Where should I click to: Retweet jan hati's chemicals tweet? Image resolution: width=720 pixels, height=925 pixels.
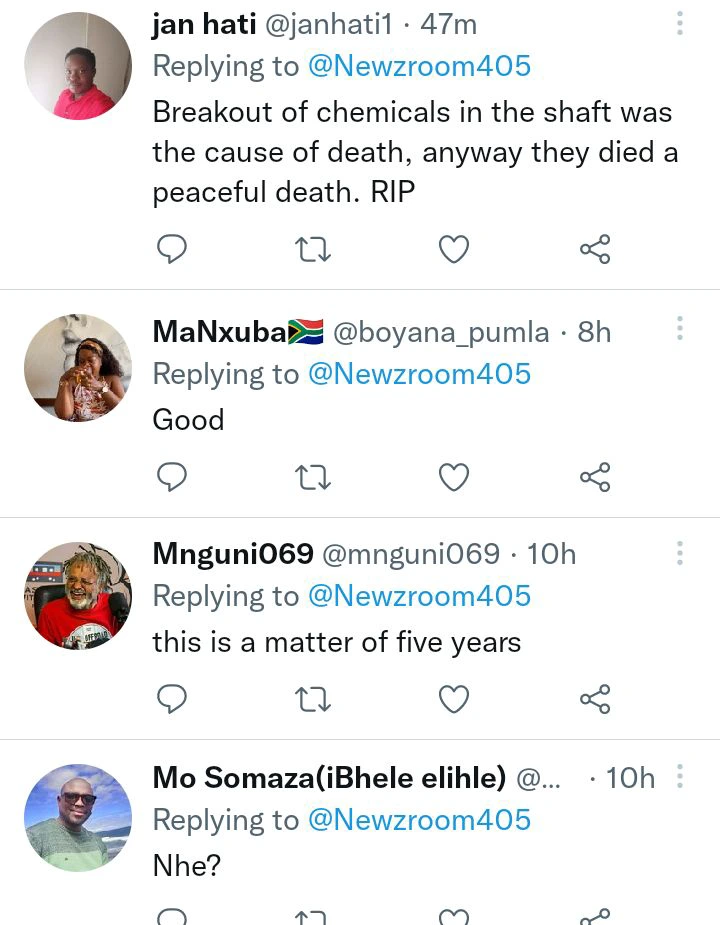(x=313, y=248)
